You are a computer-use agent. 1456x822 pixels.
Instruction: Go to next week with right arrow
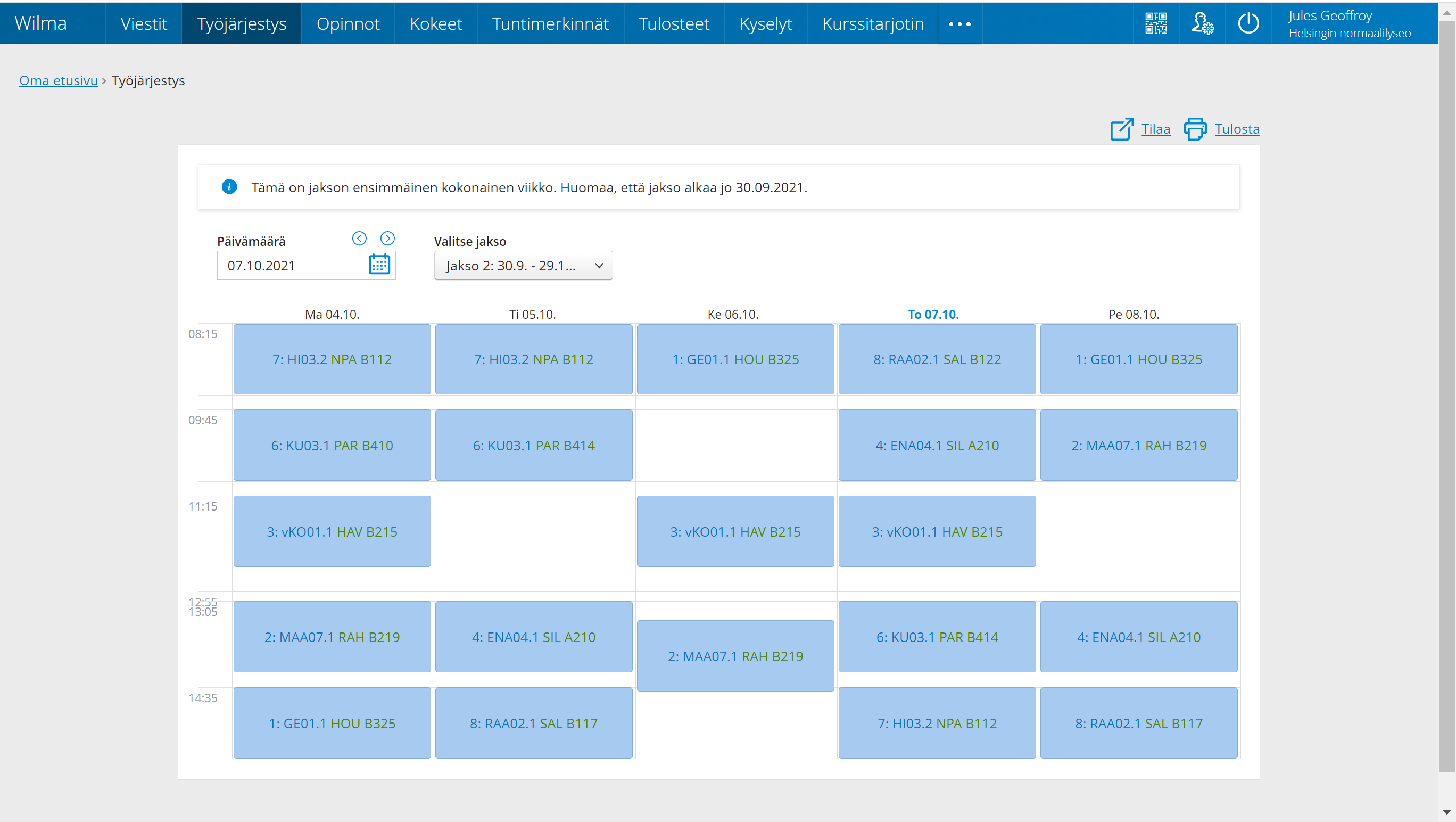[387, 238]
